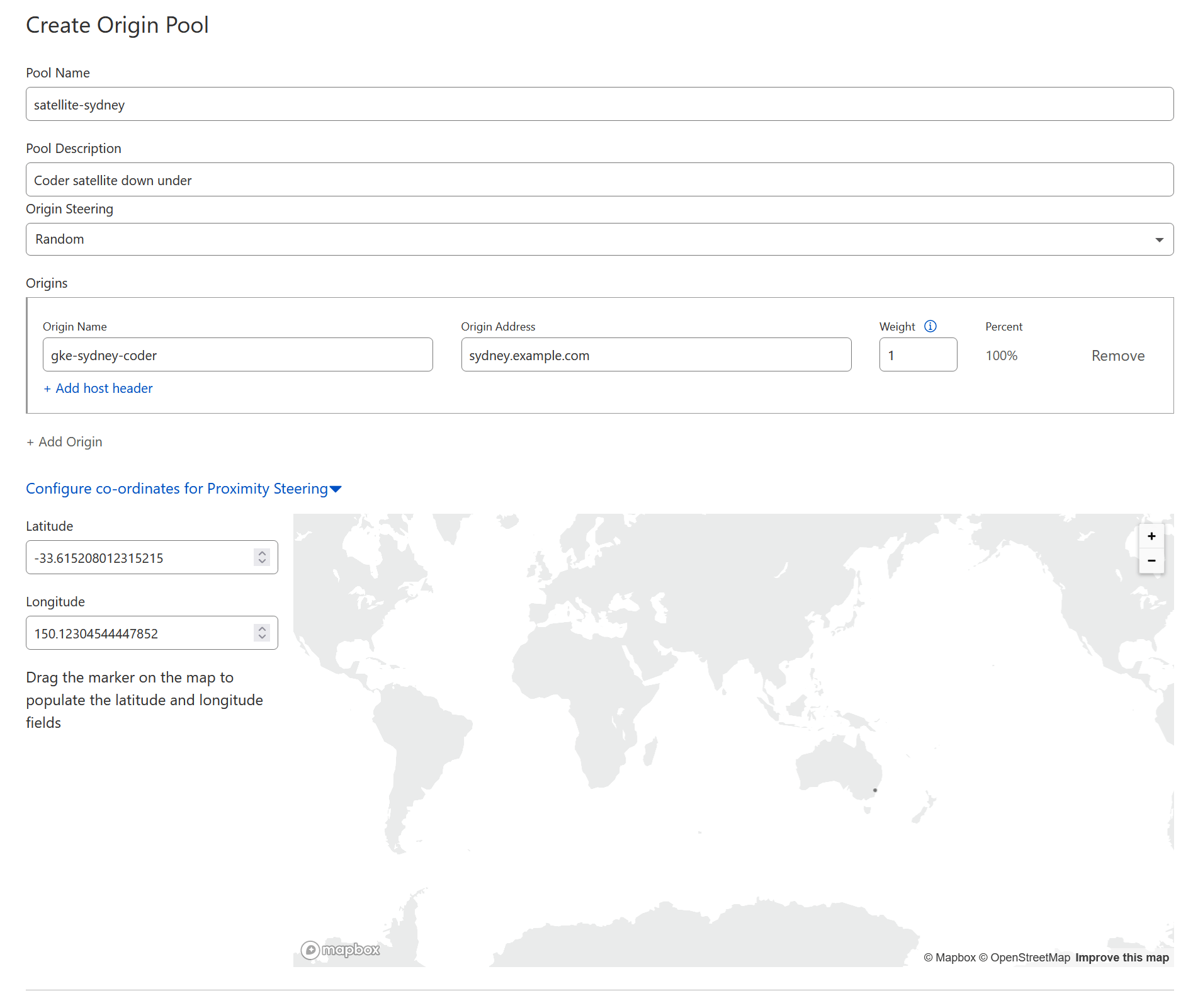Click the Weight info icon
The height and width of the screenshot is (1008, 1198).
point(930,326)
